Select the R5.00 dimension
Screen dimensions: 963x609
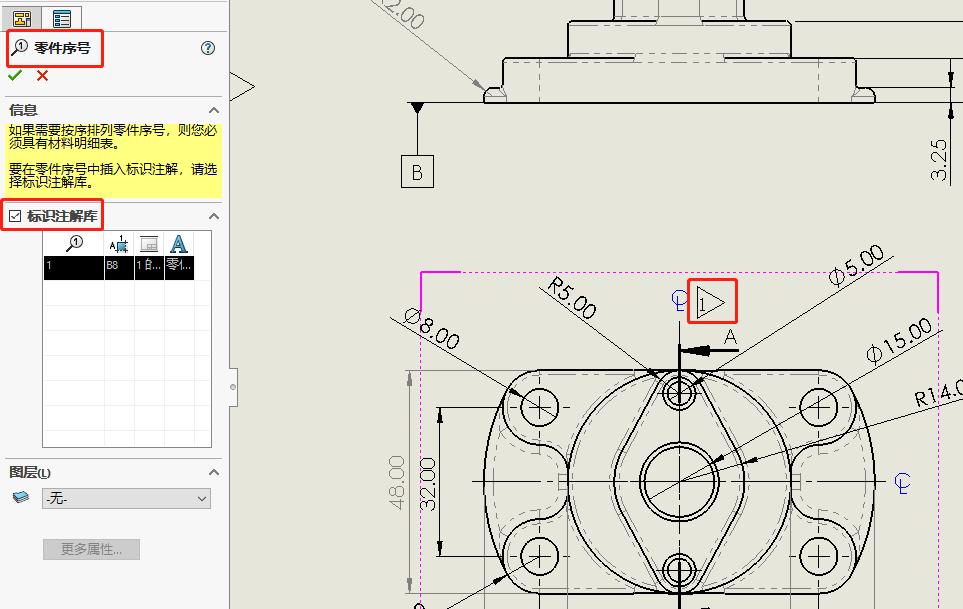coord(572,298)
